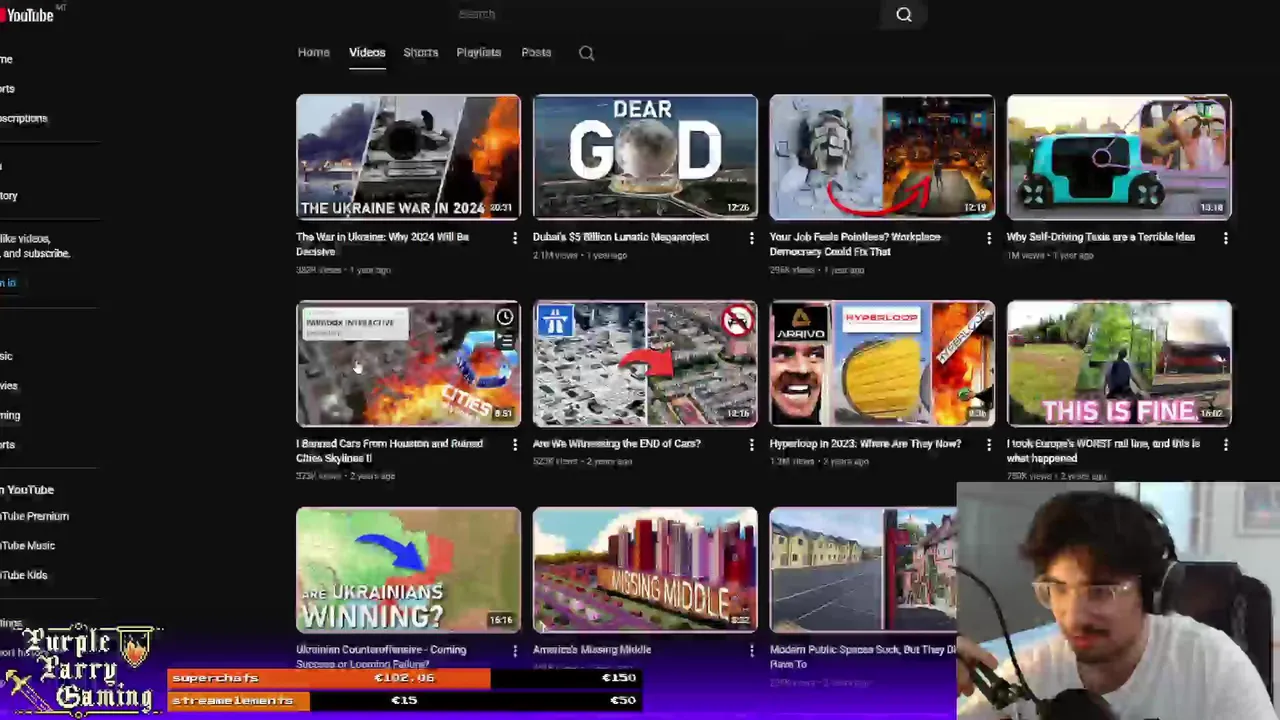
Task: Select the Videos tab
Action: click(367, 52)
